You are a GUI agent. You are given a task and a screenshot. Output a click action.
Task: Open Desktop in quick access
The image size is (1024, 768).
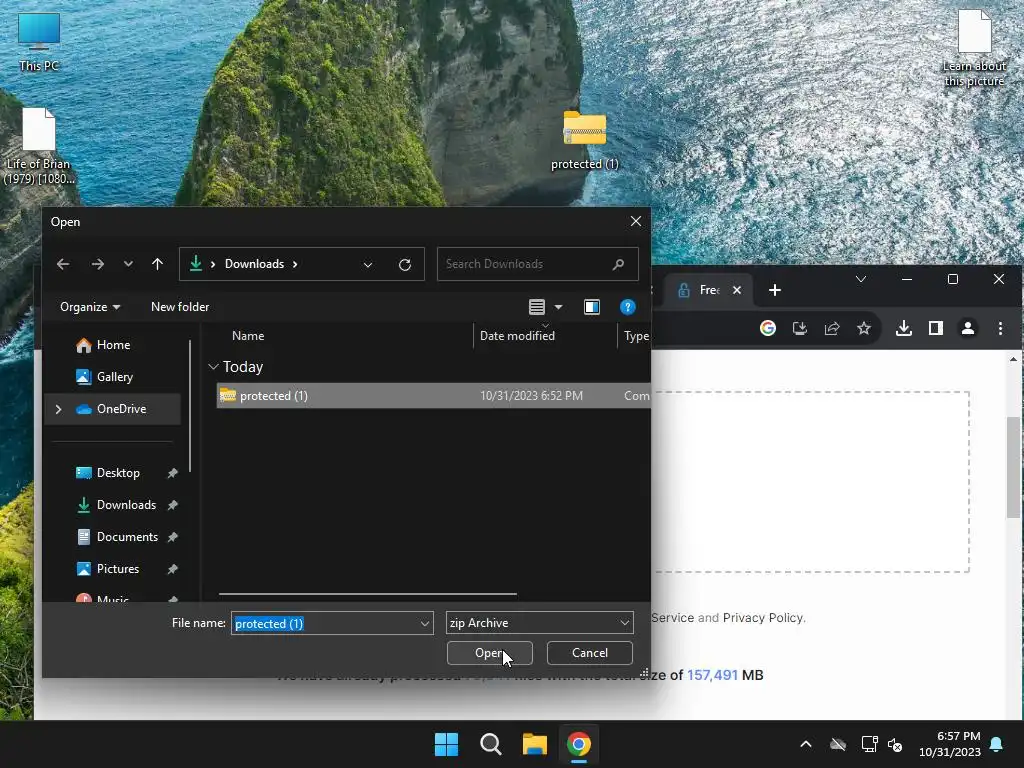click(118, 473)
